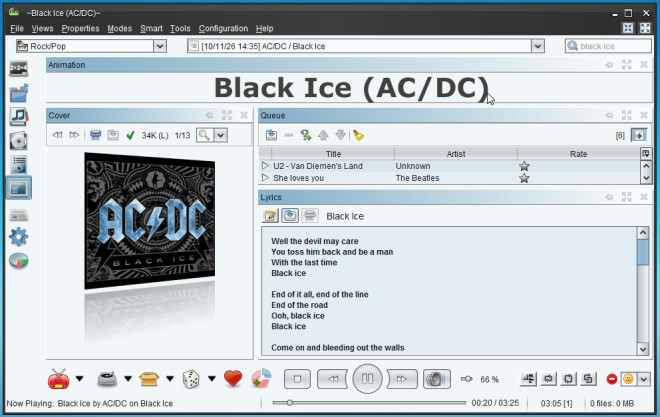Open the Properties menu

[x=80, y=28]
